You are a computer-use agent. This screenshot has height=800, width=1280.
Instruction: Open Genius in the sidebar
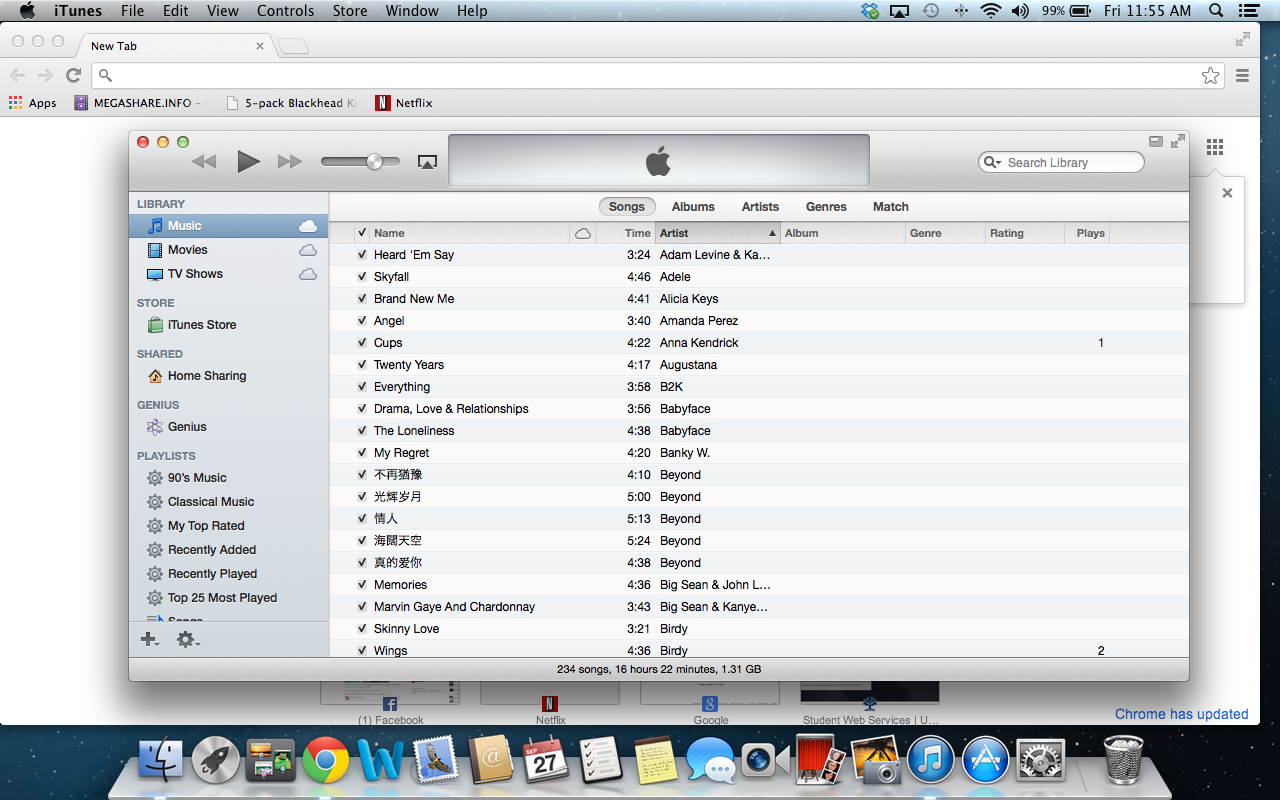tap(229, 427)
